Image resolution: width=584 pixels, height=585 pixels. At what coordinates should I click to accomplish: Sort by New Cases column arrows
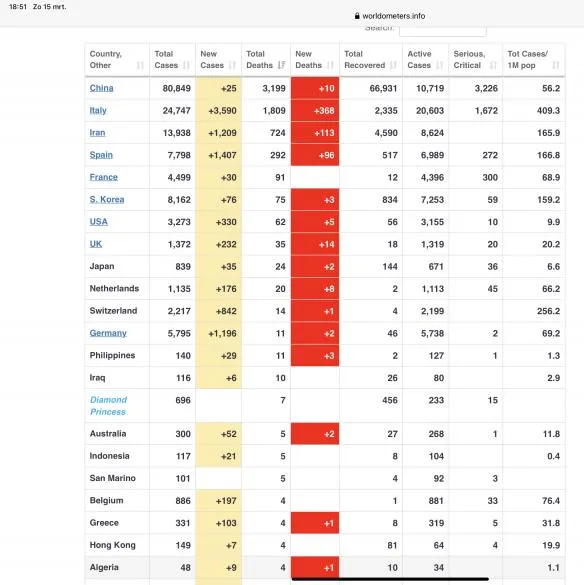click(232, 65)
